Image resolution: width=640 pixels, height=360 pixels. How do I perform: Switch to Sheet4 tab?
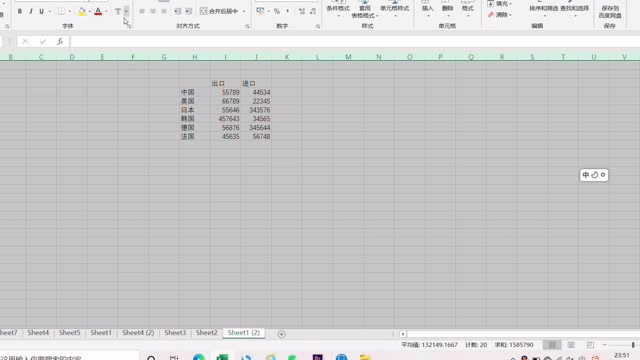(38, 333)
